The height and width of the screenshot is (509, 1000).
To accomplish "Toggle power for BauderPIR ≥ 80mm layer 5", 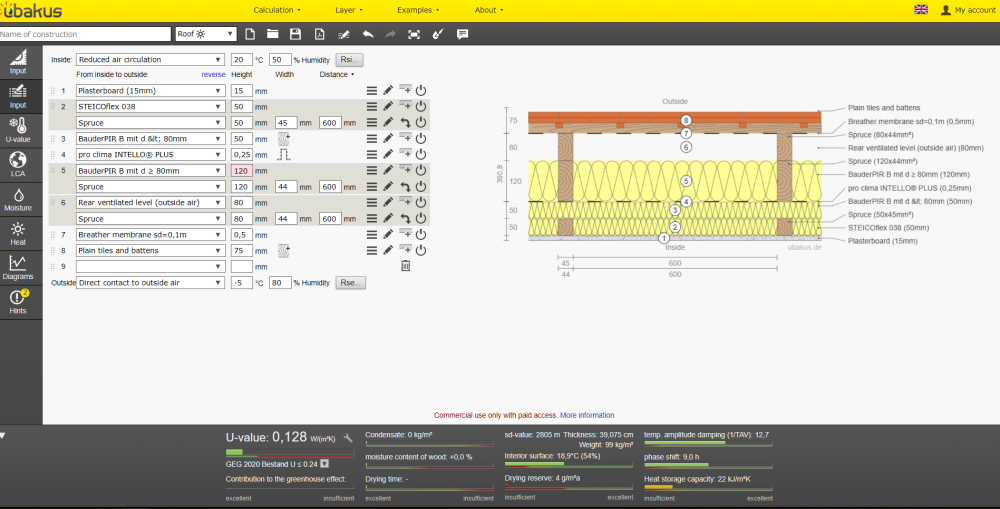I will coord(421,170).
